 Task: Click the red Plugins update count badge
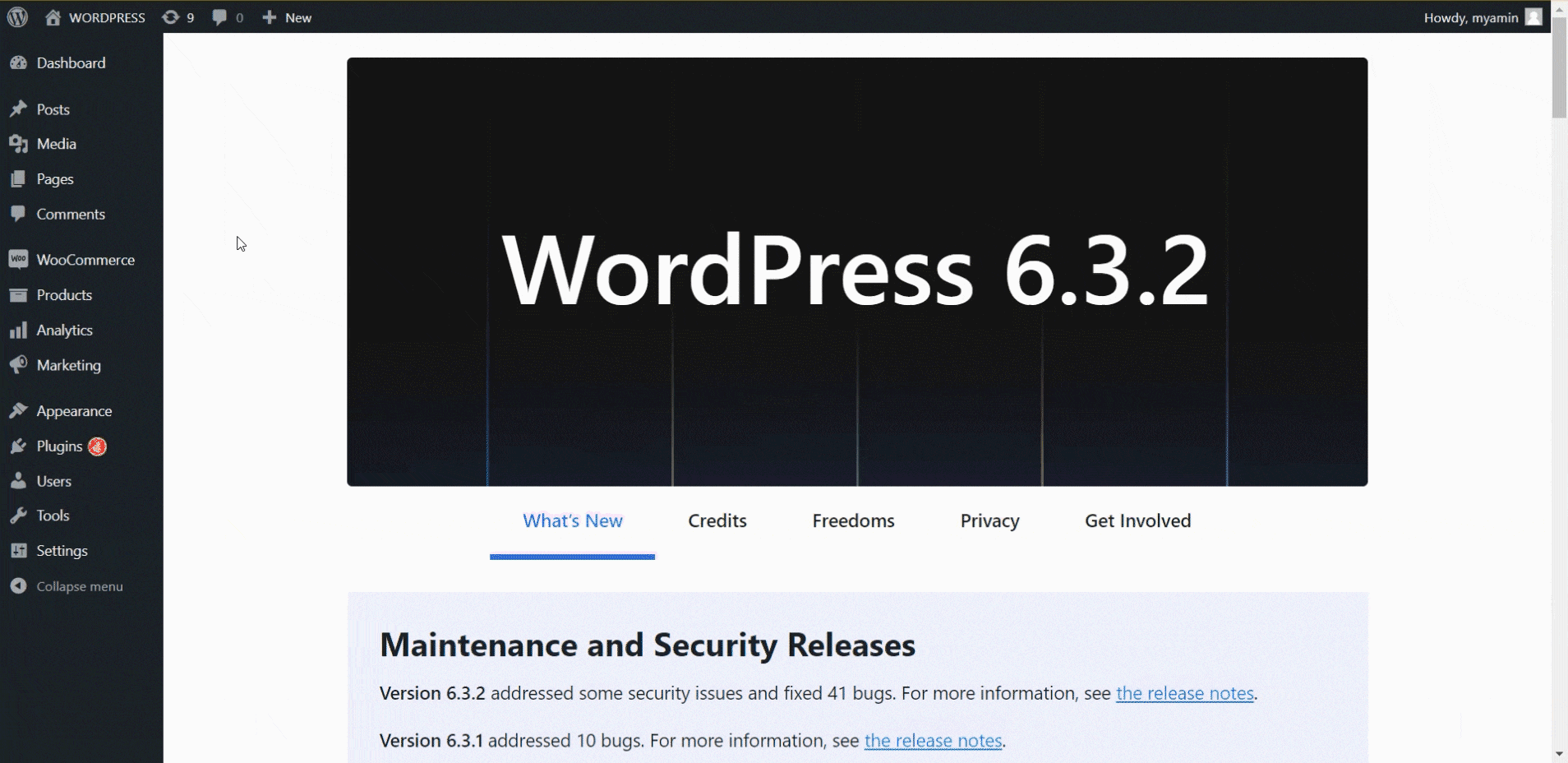tap(97, 446)
